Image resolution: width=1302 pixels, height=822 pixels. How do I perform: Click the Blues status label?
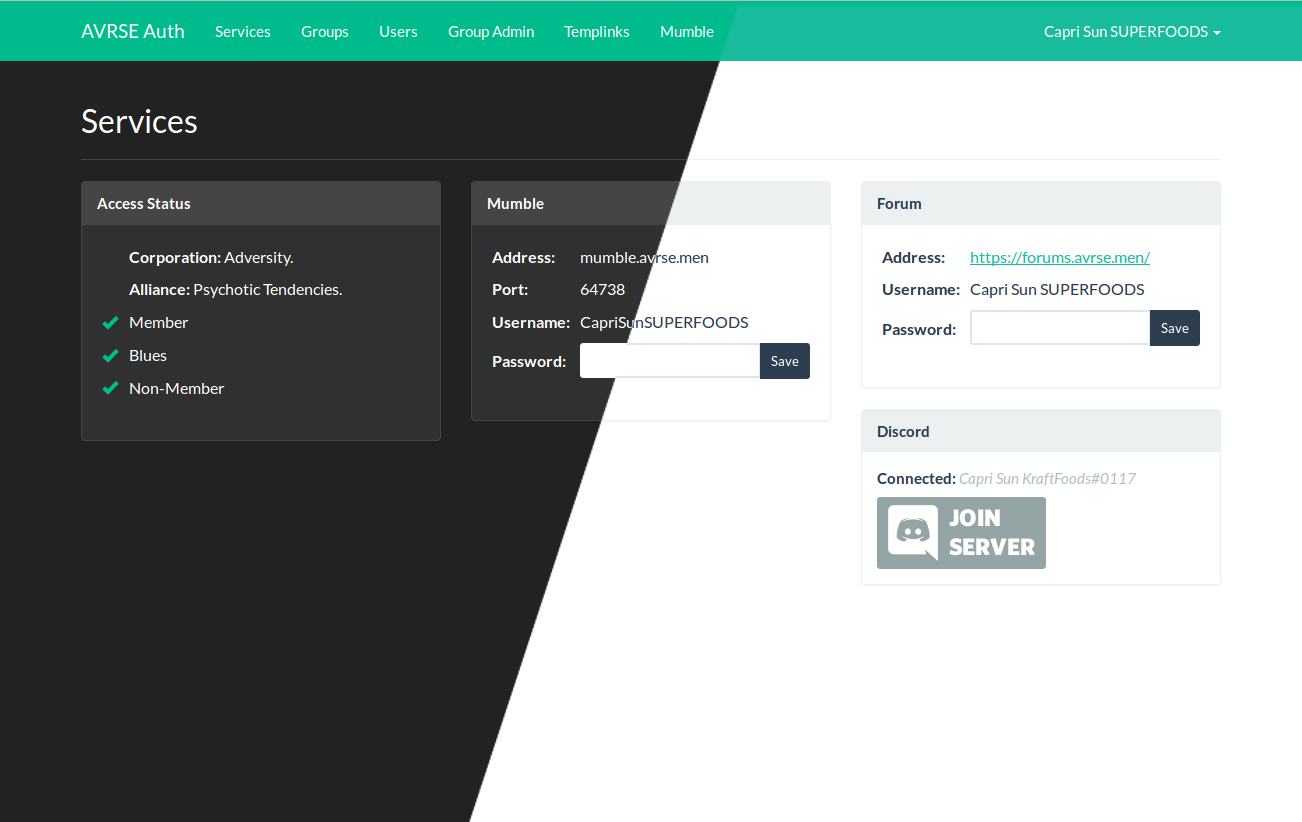[x=148, y=355]
